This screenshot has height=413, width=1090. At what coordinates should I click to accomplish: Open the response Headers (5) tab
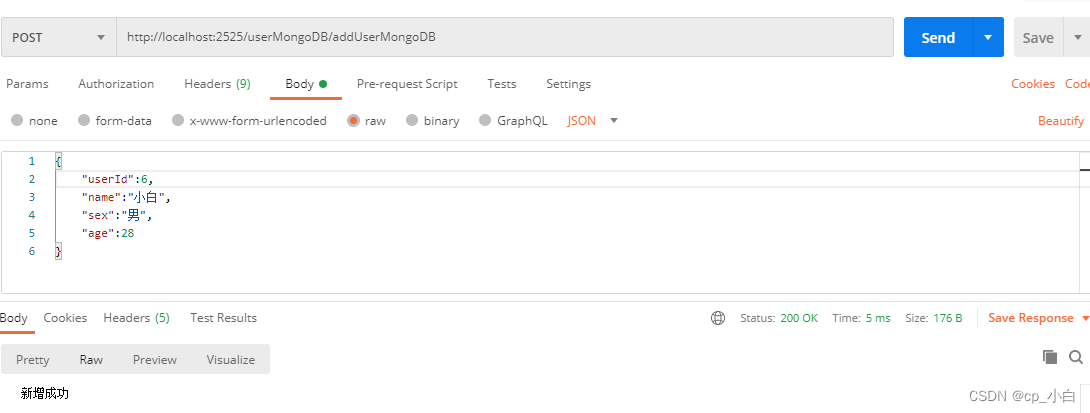[136, 318]
